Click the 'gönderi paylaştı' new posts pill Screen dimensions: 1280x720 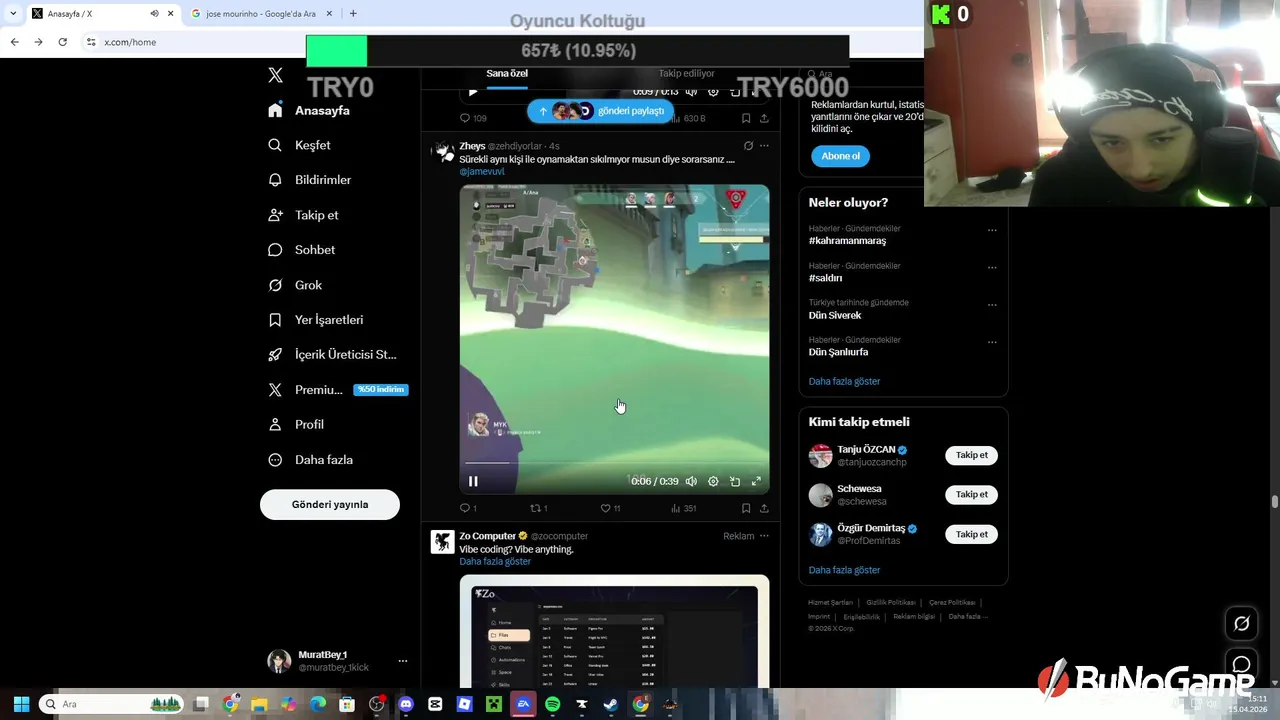pyautogui.click(x=601, y=111)
